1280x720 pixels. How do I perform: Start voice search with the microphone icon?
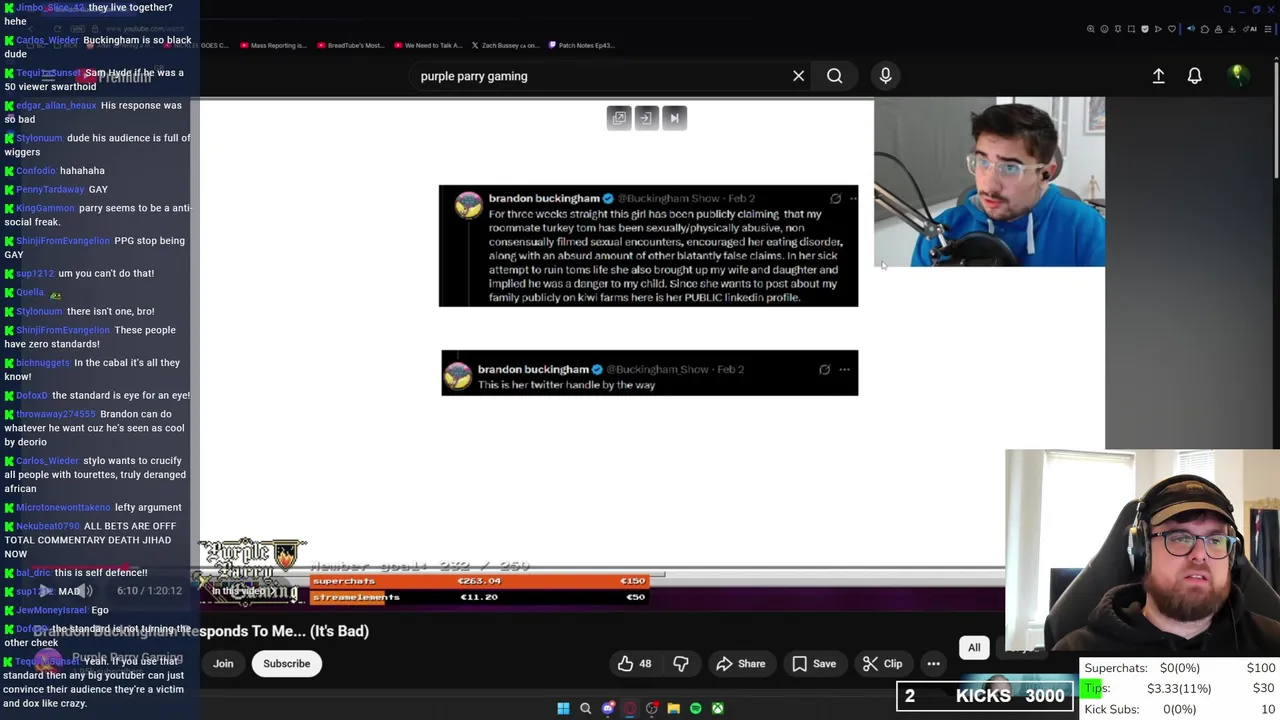(x=885, y=76)
